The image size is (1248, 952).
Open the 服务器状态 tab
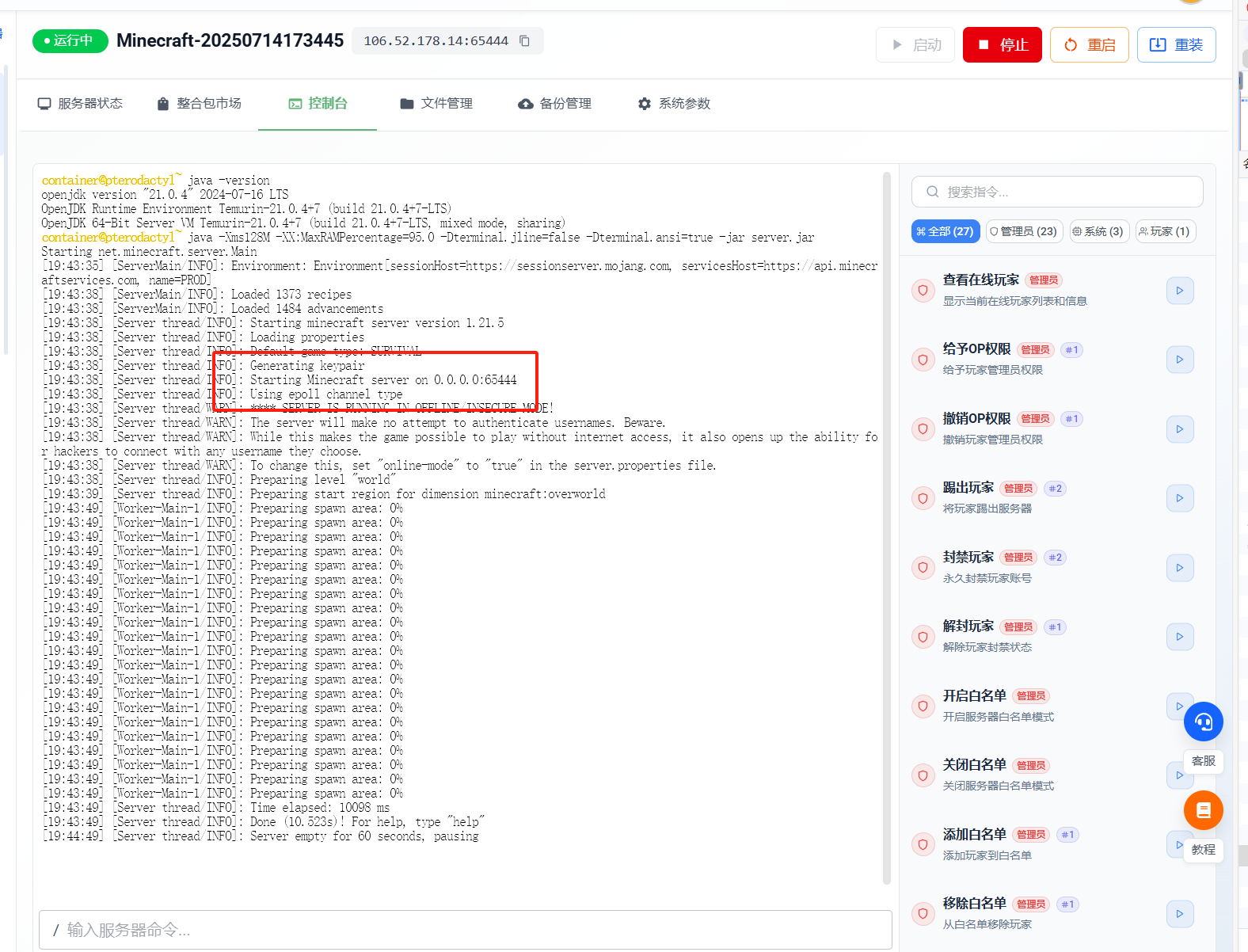pyautogui.click(x=80, y=104)
